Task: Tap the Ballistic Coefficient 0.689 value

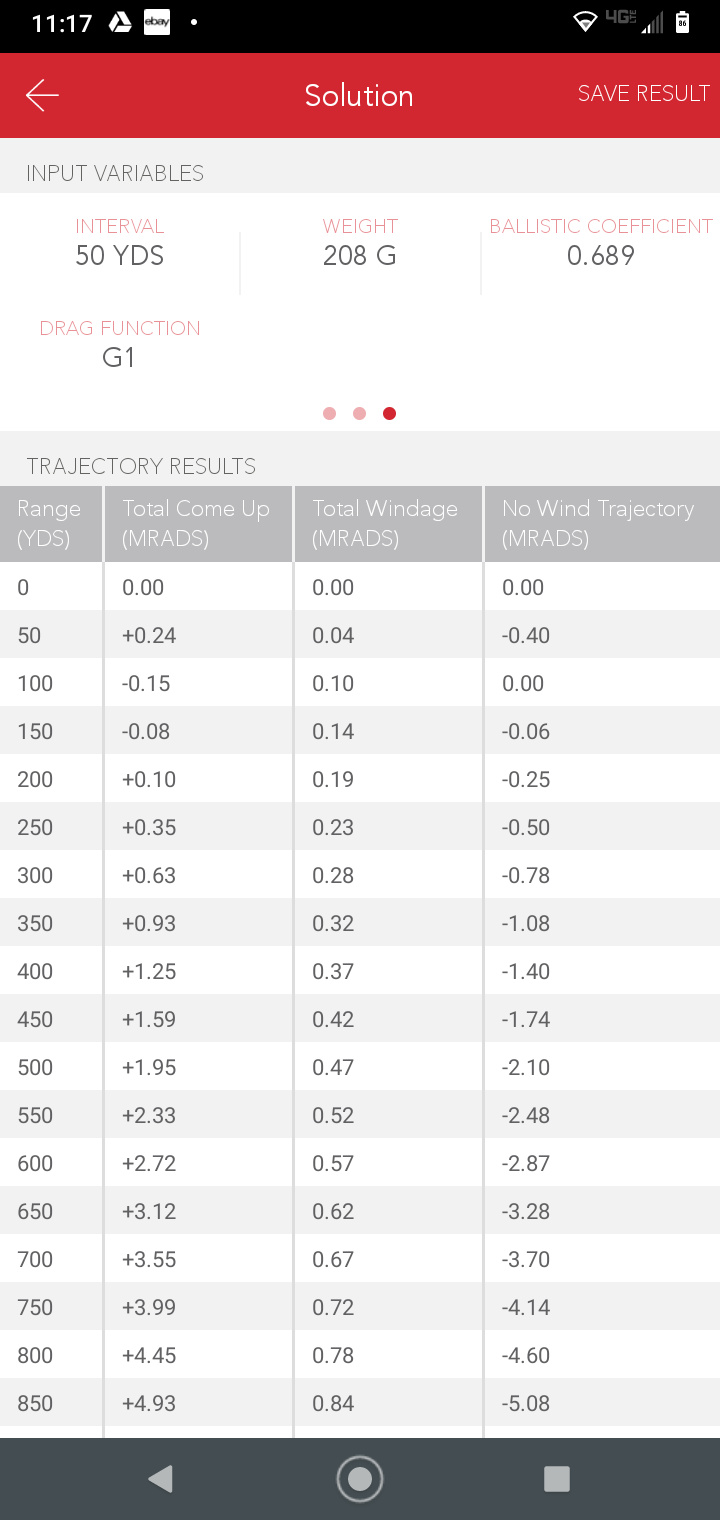Action: click(x=600, y=256)
